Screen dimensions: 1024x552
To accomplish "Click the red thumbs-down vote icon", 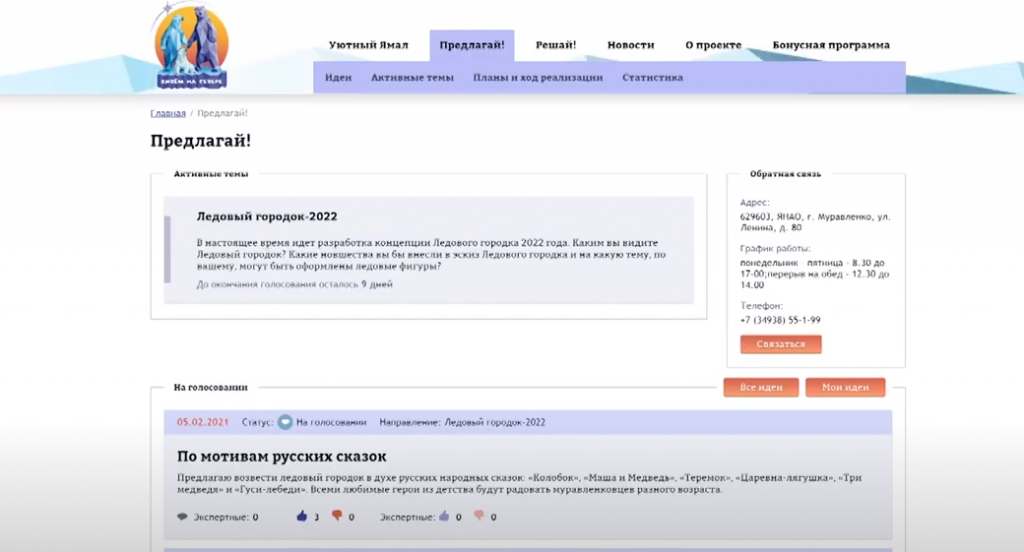I will click(x=337, y=517).
